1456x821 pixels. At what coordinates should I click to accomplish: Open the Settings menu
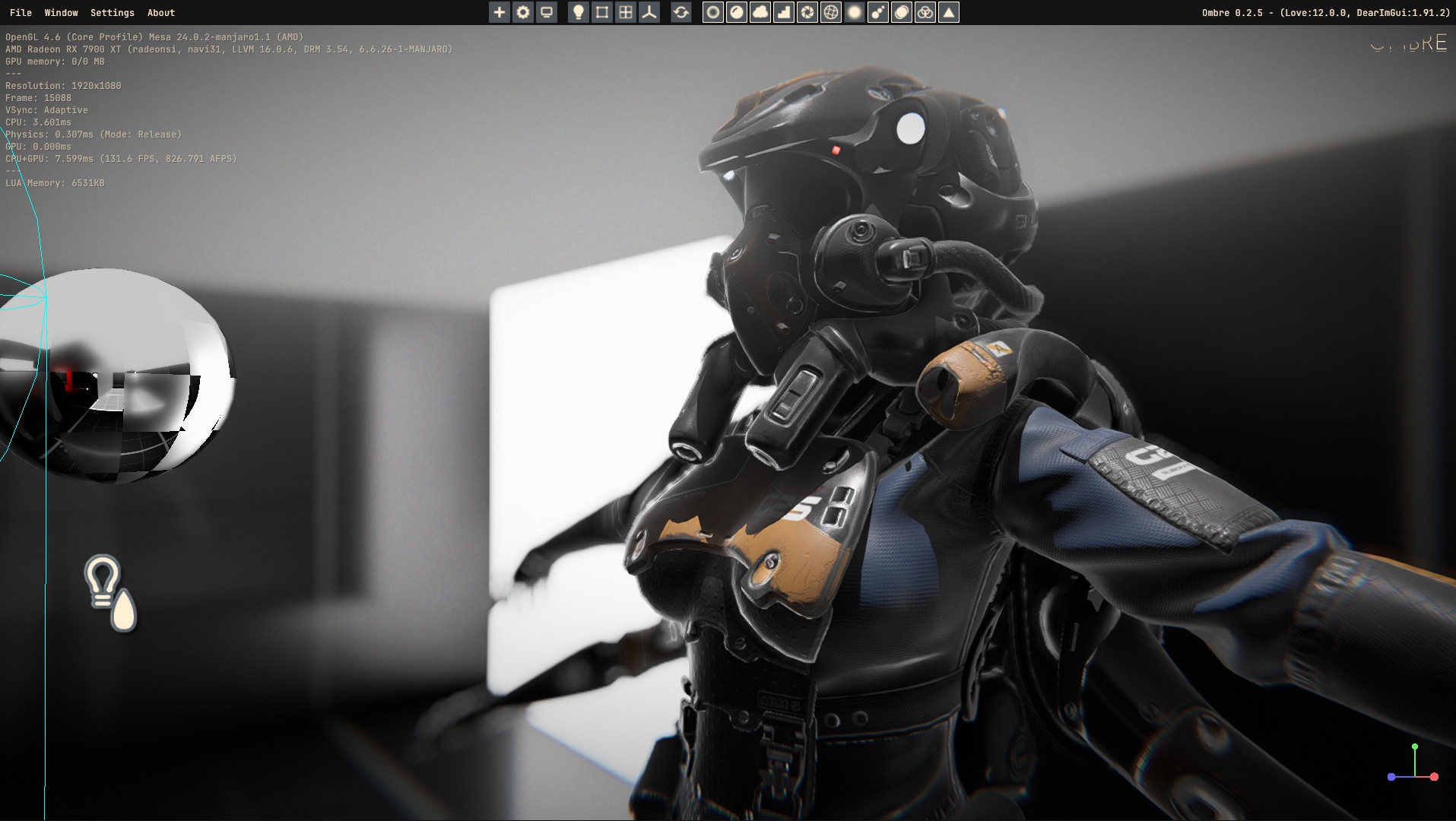pos(112,13)
